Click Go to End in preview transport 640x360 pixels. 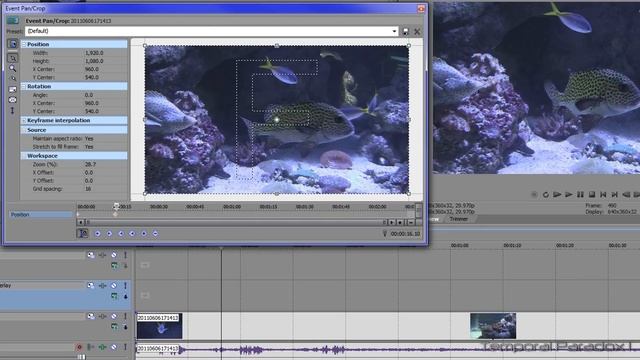(614, 195)
